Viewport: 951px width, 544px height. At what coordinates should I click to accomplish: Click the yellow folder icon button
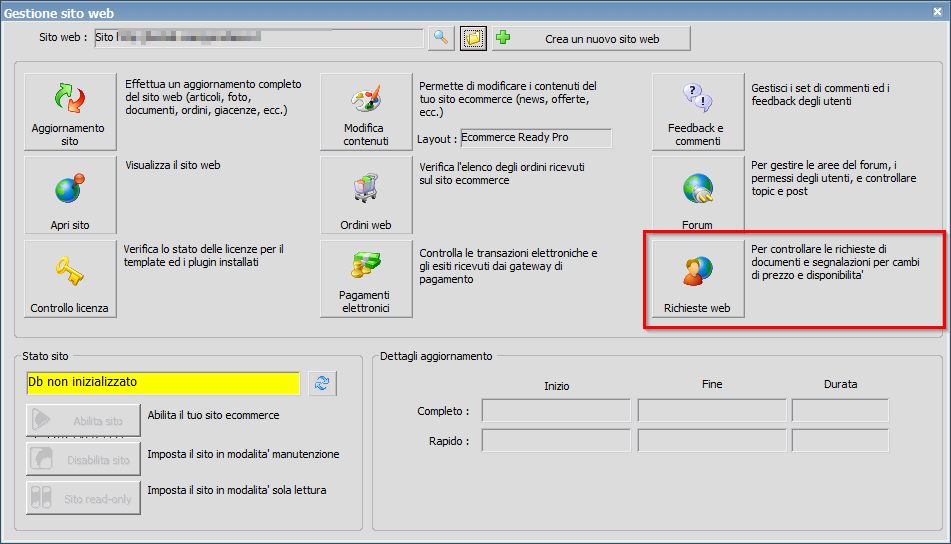[473, 38]
